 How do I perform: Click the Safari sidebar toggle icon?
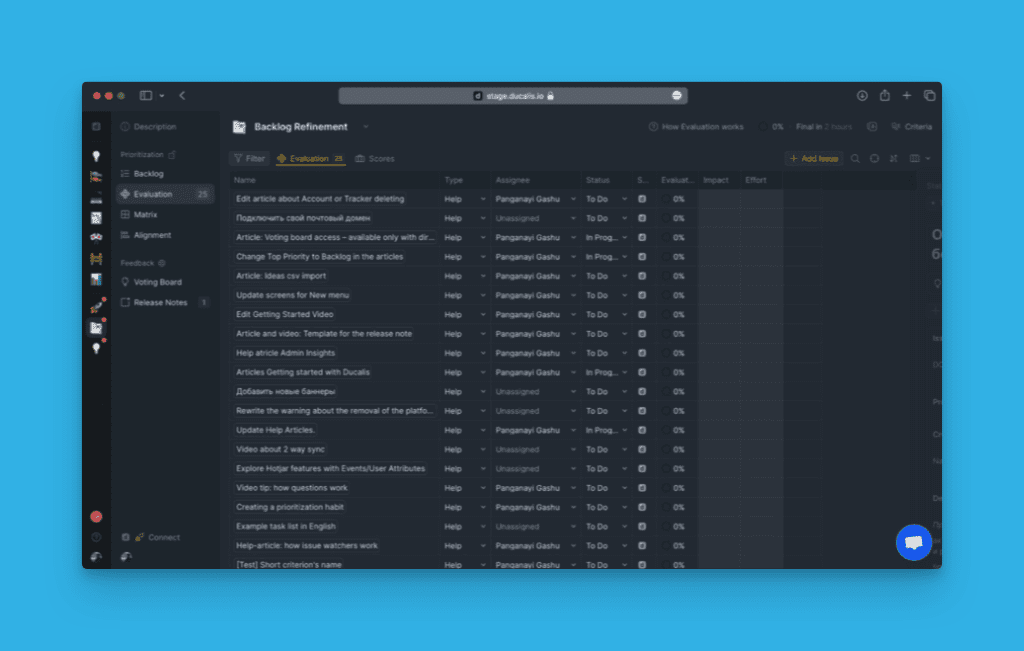[x=146, y=96]
